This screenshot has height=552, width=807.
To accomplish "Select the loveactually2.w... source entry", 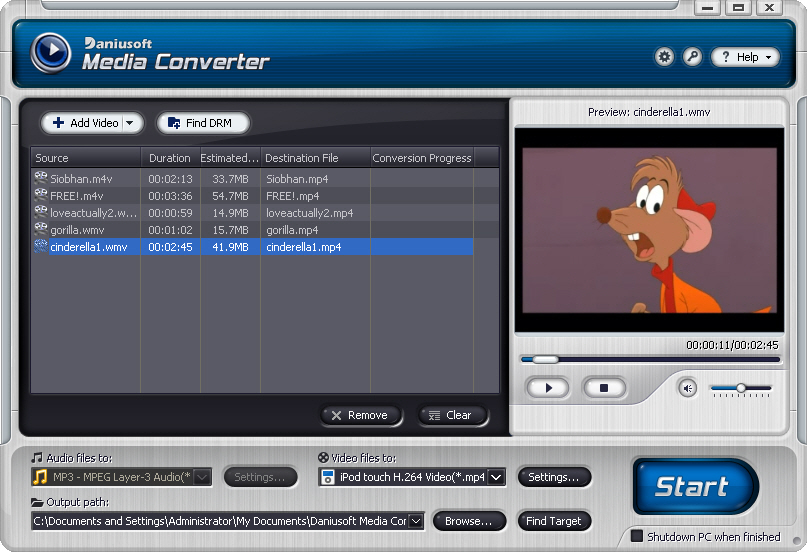I will click(x=93, y=212).
